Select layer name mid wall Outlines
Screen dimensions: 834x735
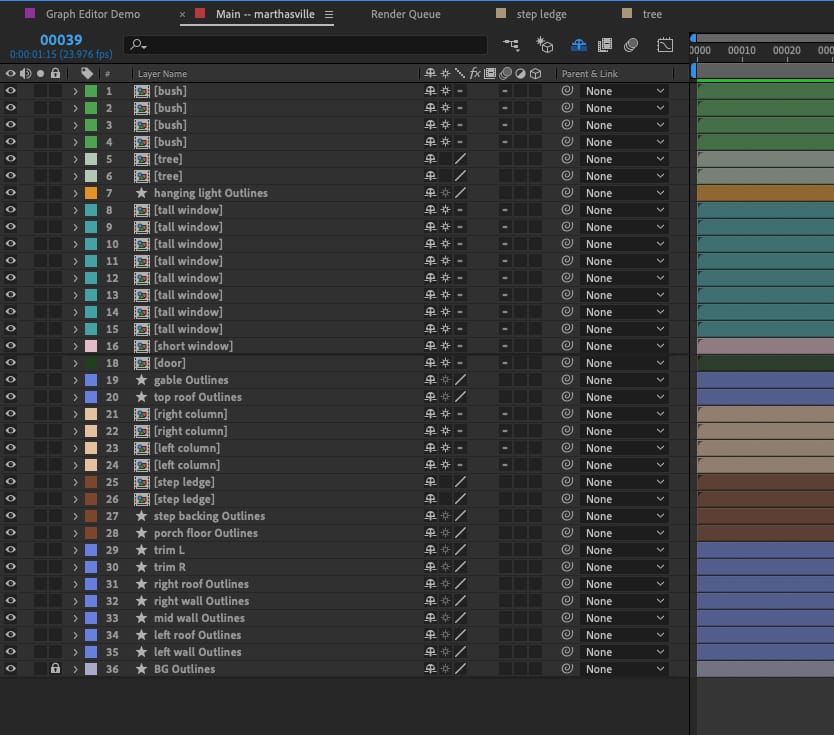[199, 618]
